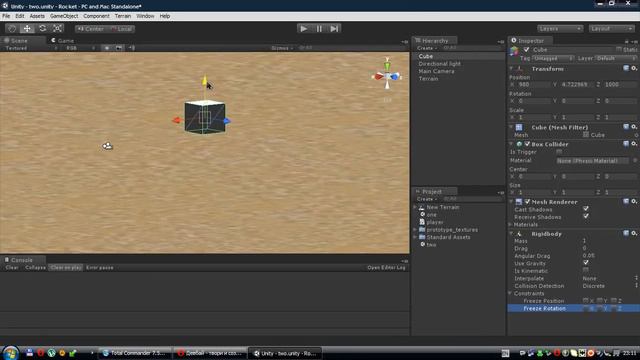Open Mesh Renderer component gear settings
640x360 pixels.
click(634, 201)
